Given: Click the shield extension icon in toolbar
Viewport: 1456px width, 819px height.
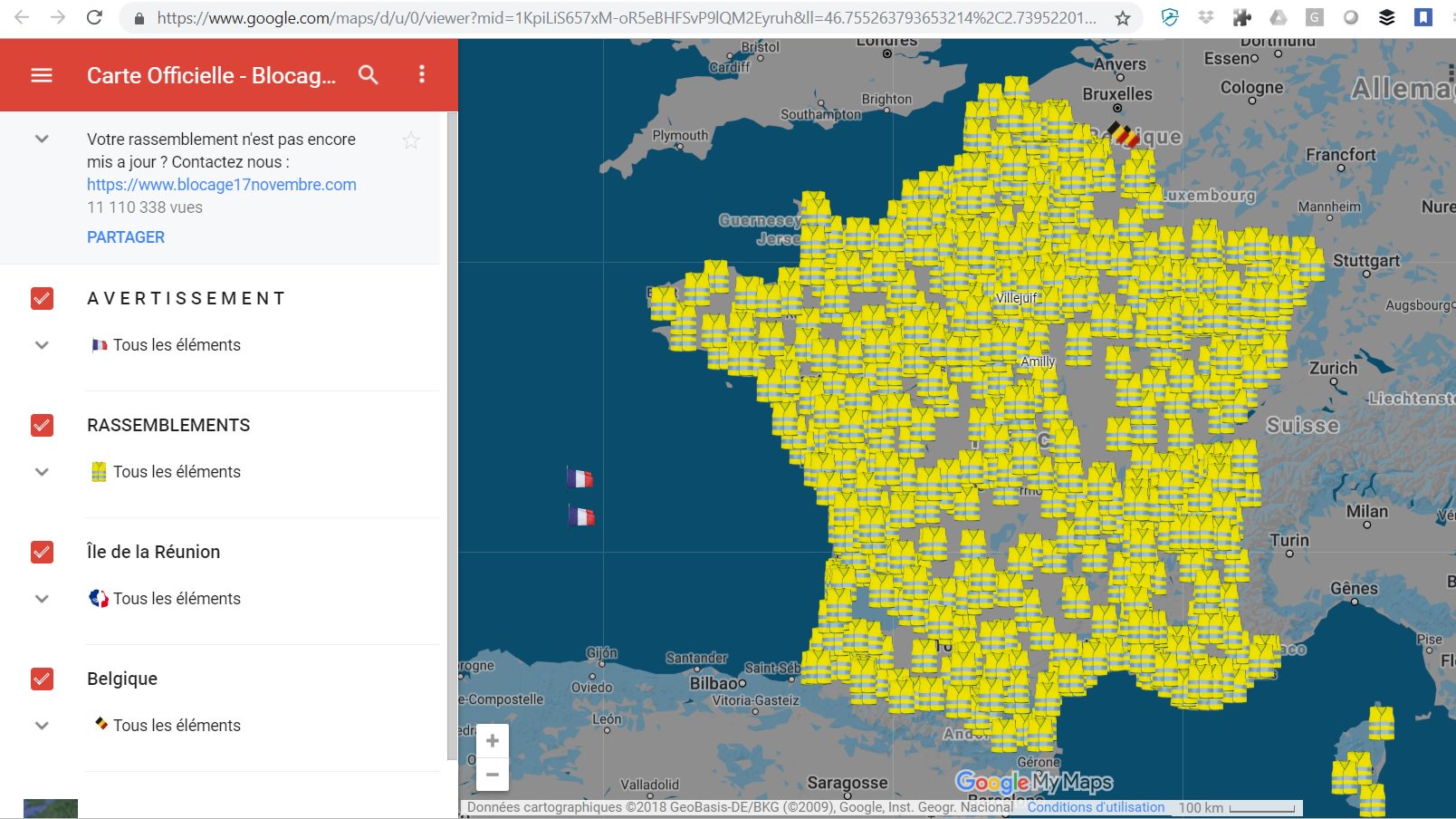Looking at the screenshot, I should [1170, 17].
